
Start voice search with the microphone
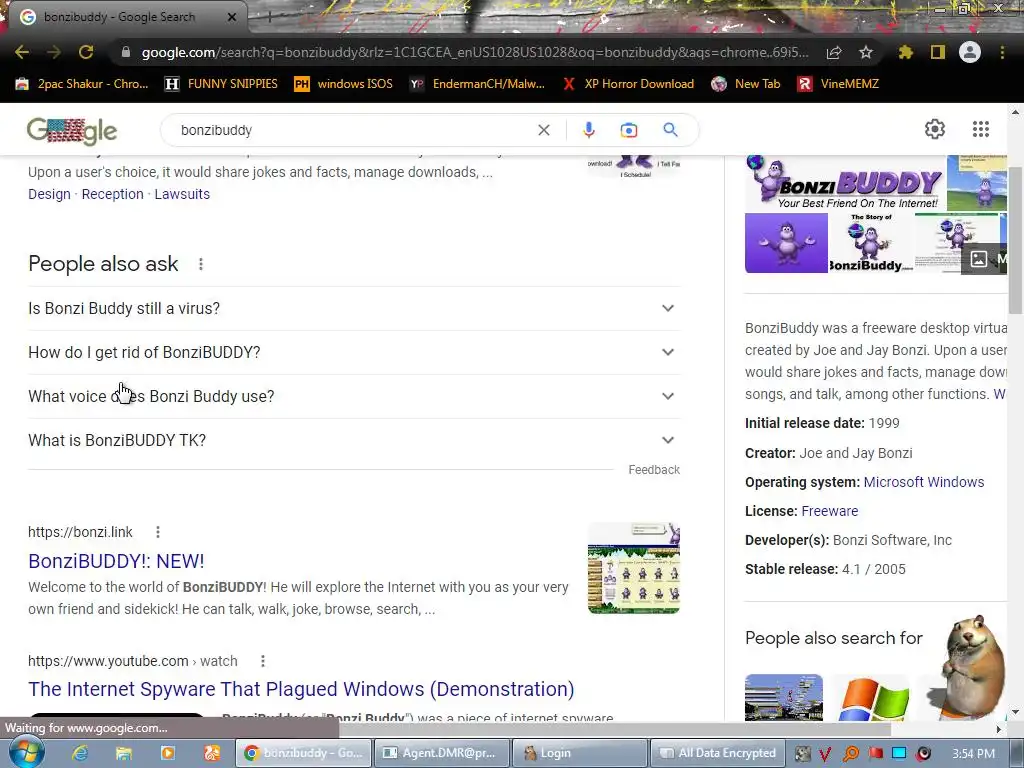pyautogui.click(x=588, y=130)
